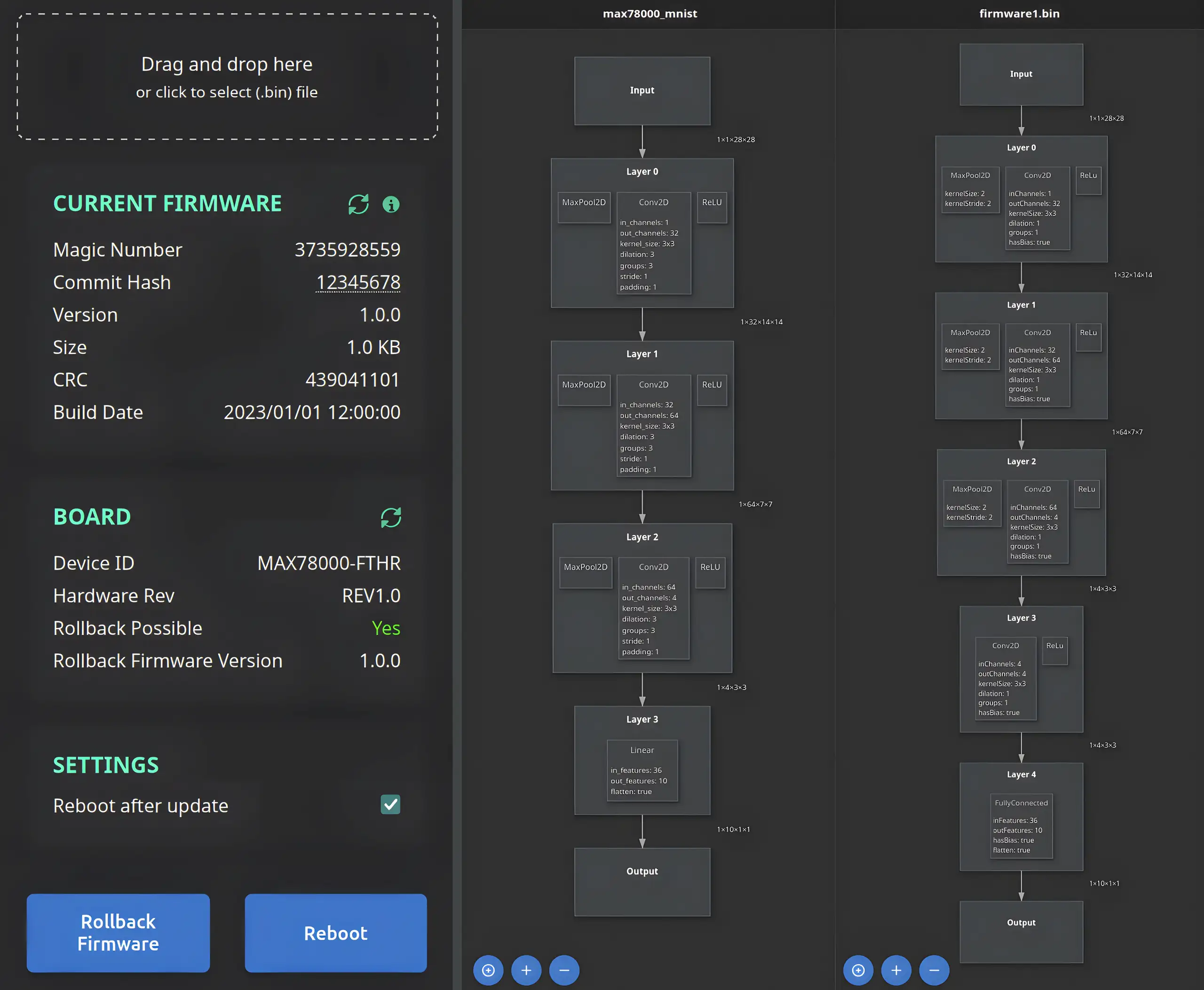Screen dimensions: 1204x990
Task: Select Layer 0 MaxPool2D in max78000_mnist
Action: click(584, 207)
